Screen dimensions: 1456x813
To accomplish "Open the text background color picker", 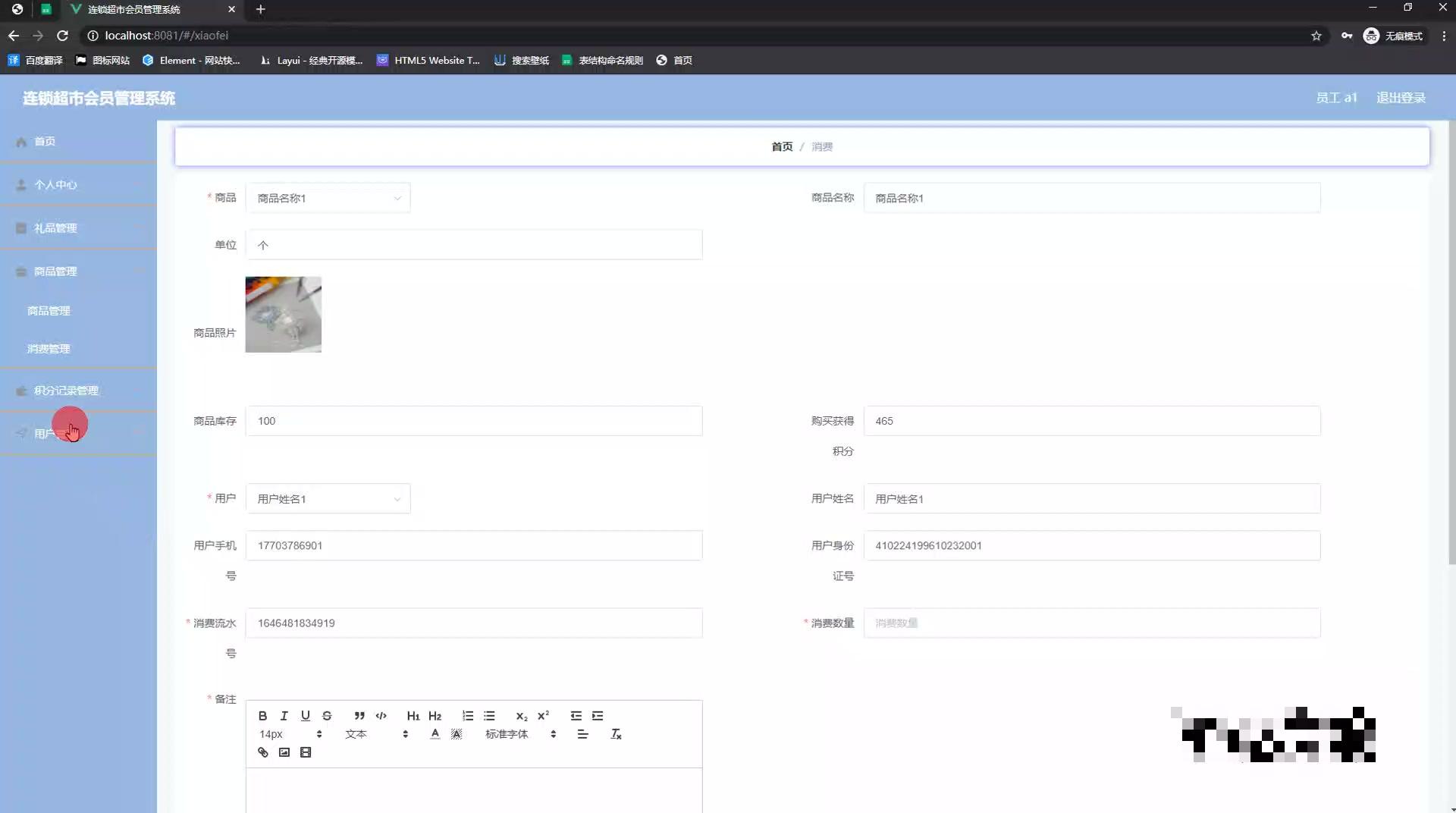I will tap(456, 734).
